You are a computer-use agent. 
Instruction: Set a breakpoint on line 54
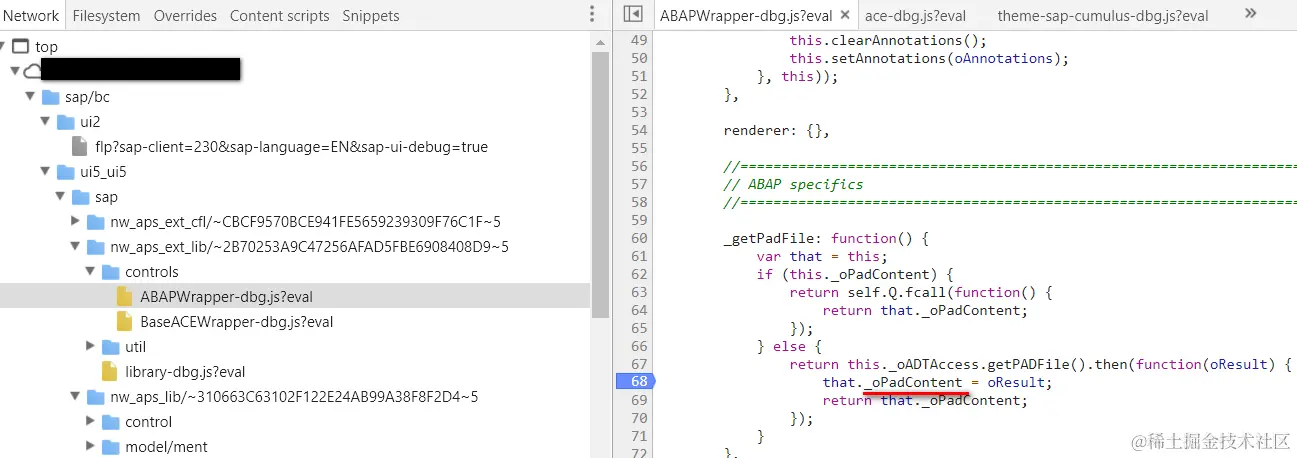coord(639,130)
